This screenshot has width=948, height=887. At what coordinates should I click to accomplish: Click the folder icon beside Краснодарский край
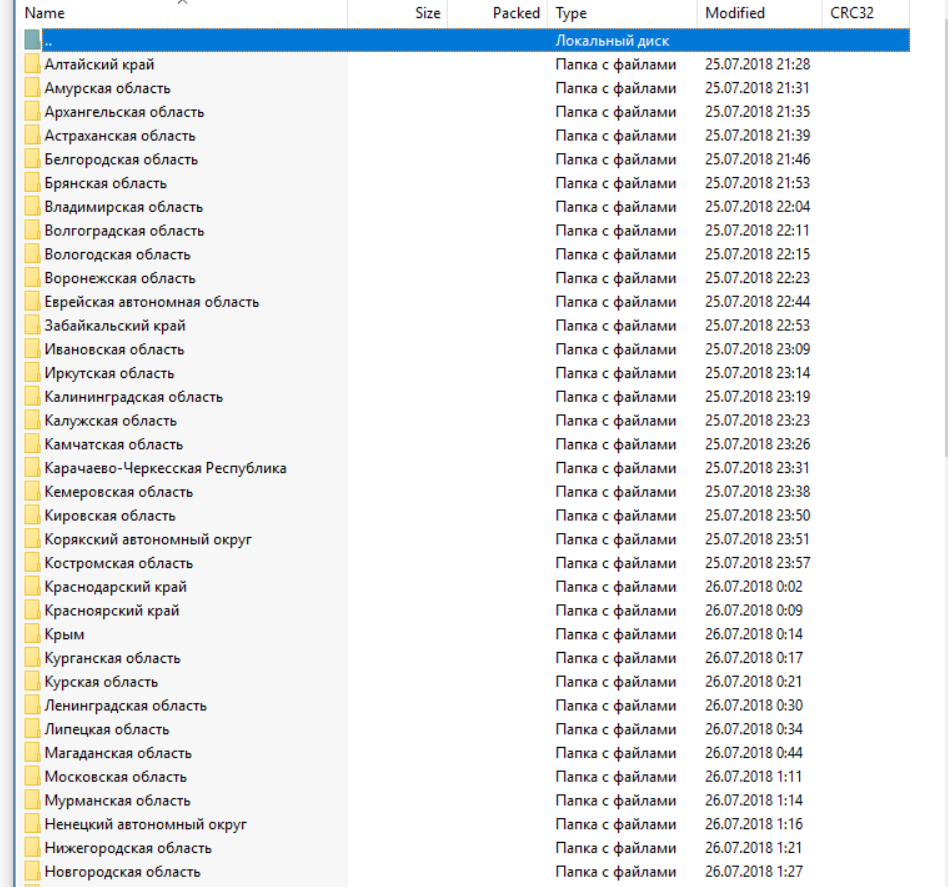[x=32, y=587]
